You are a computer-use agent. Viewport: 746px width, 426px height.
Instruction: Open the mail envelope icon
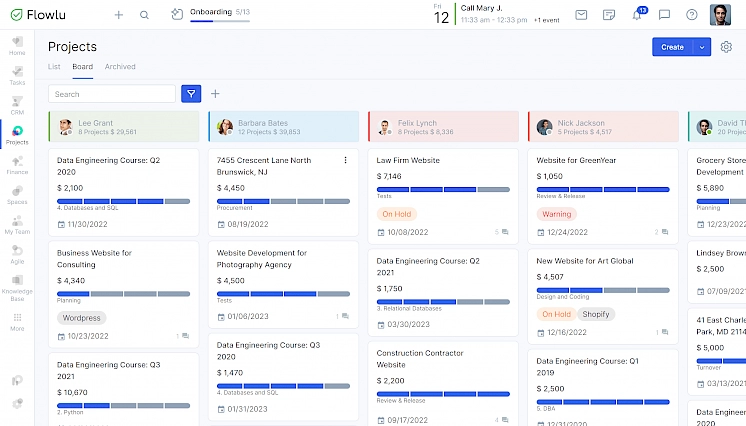point(581,15)
